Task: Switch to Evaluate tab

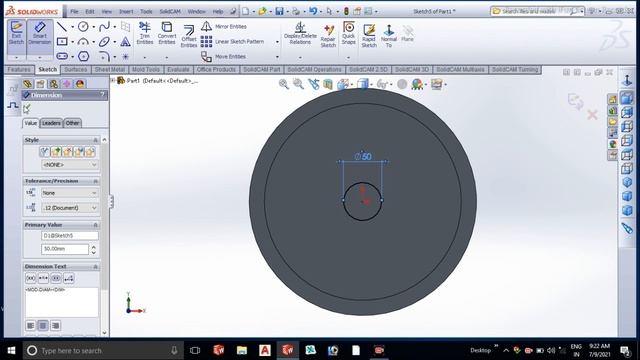Action: [178, 70]
